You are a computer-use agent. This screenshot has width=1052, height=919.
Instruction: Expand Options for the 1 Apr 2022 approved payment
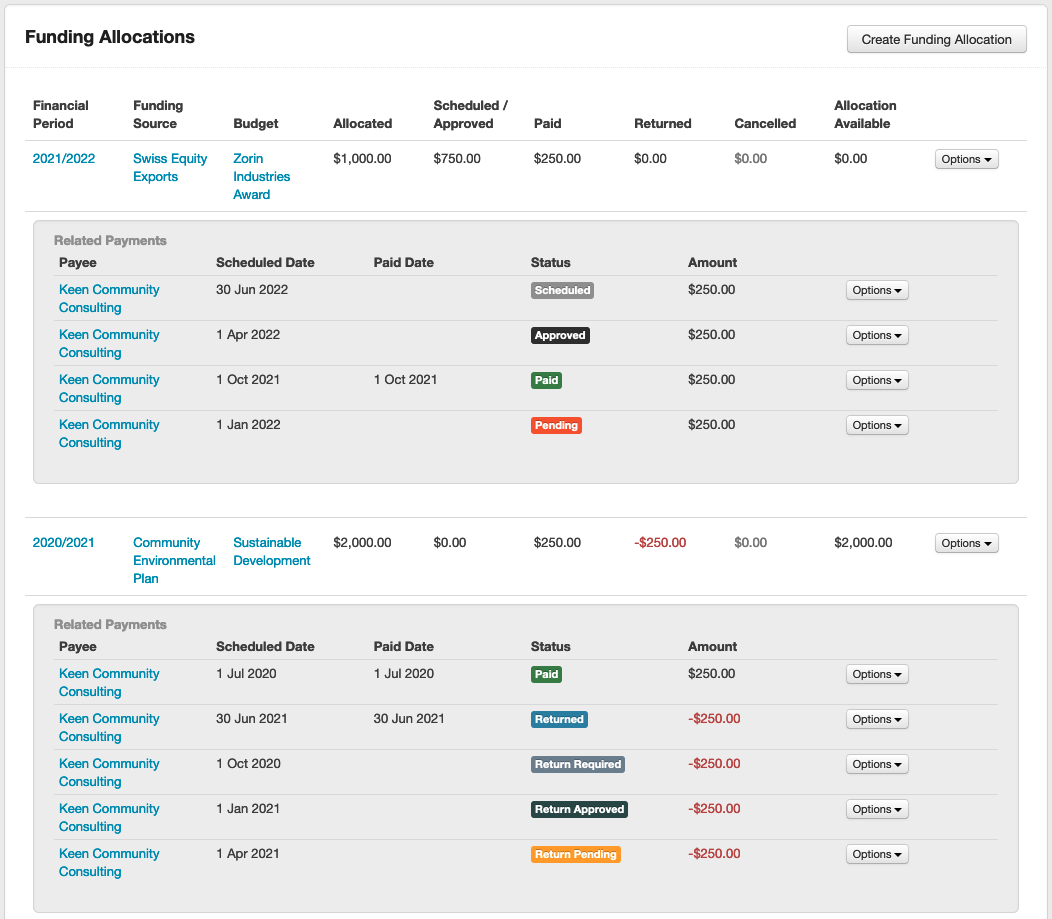click(x=877, y=335)
